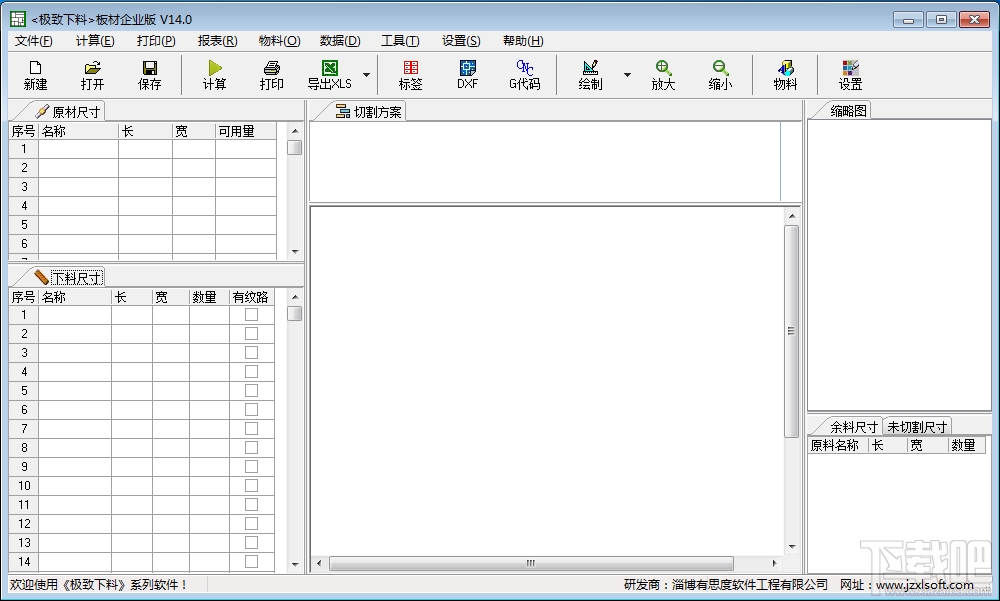Switch to the 余料尺寸 tab
The image size is (1000, 601).
click(x=854, y=427)
